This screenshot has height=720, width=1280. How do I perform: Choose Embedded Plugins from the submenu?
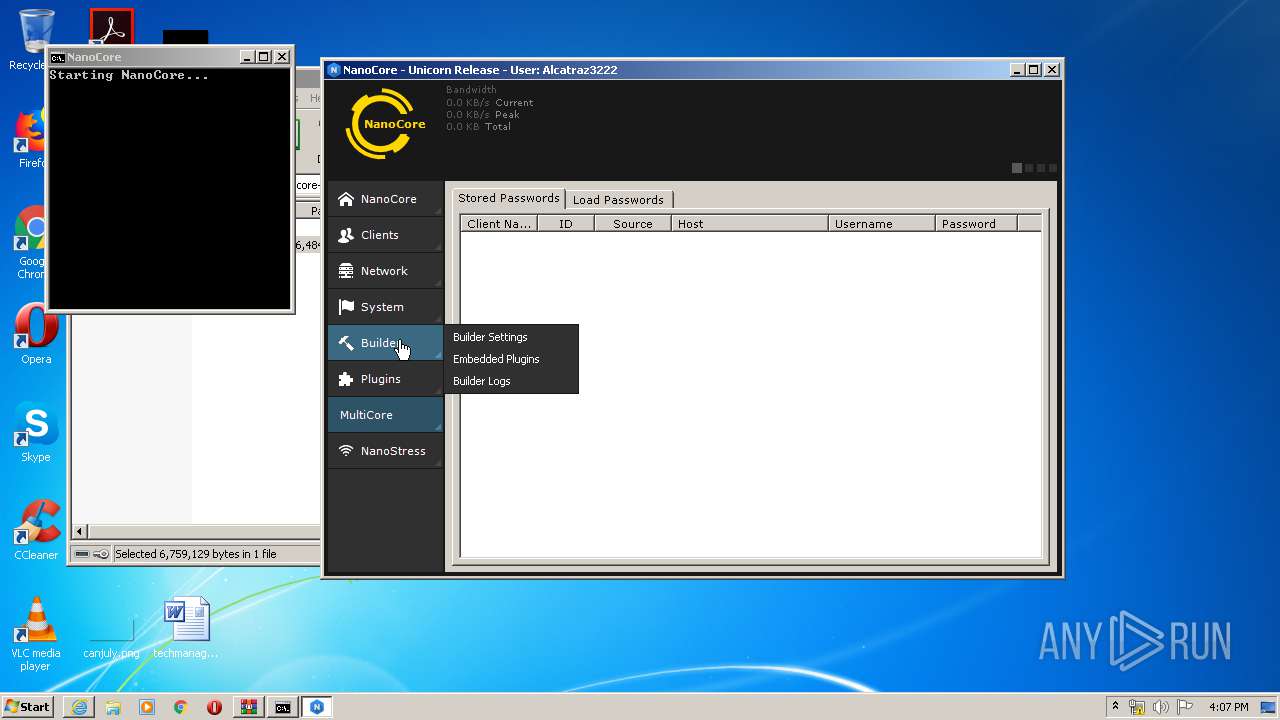pyautogui.click(x=496, y=359)
